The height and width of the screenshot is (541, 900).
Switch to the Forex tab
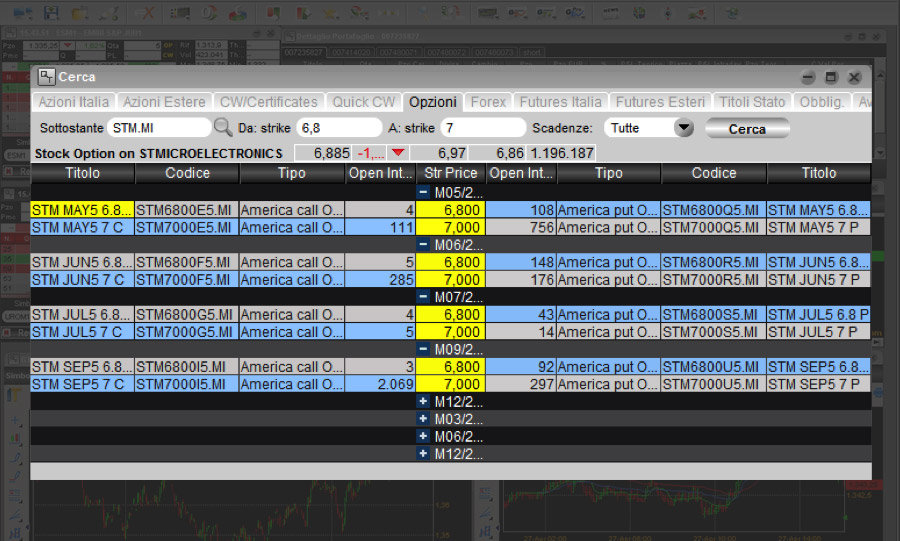488,102
